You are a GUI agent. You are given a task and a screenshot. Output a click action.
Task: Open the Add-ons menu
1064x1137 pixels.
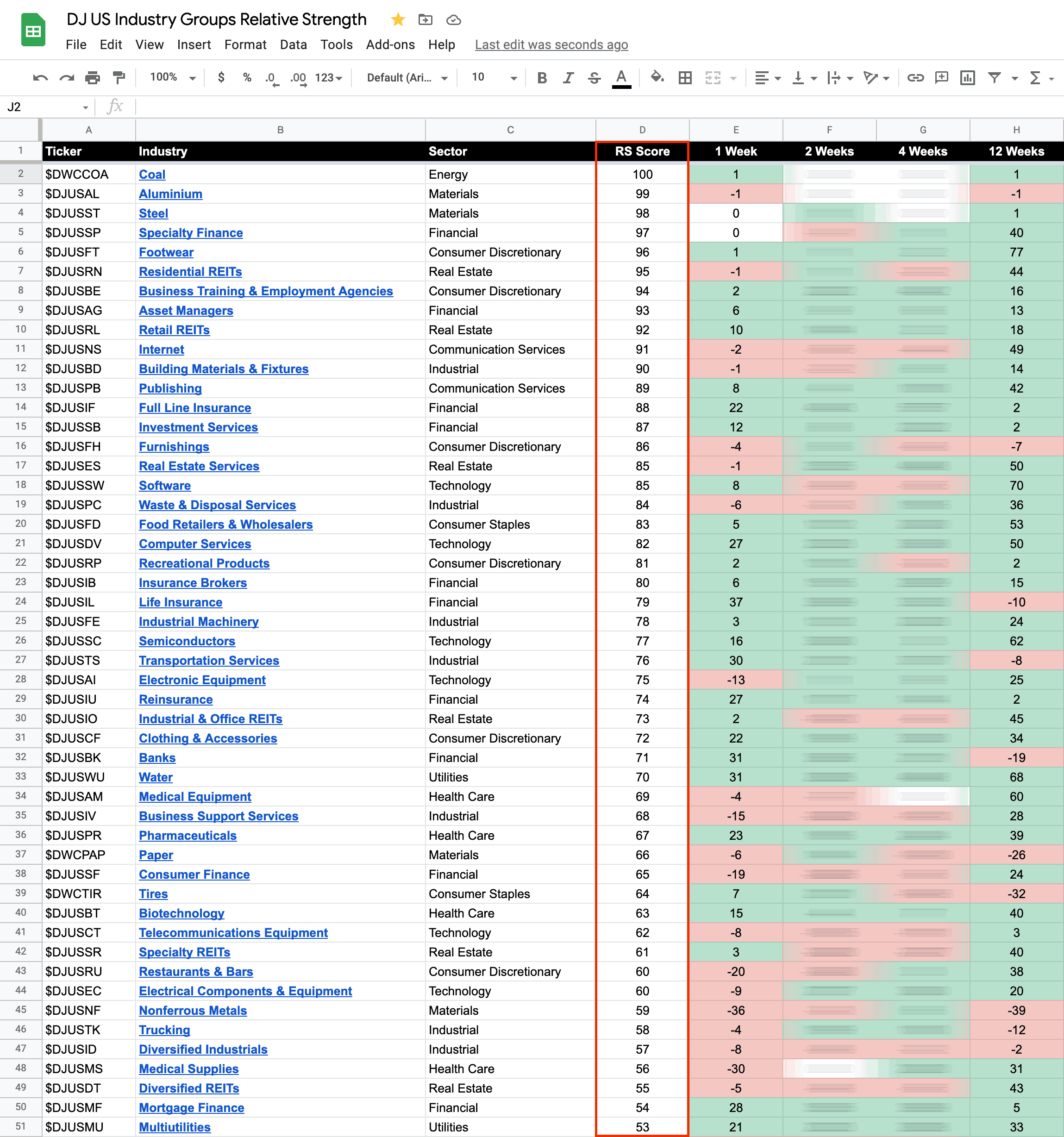pyautogui.click(x=390, y=44)
